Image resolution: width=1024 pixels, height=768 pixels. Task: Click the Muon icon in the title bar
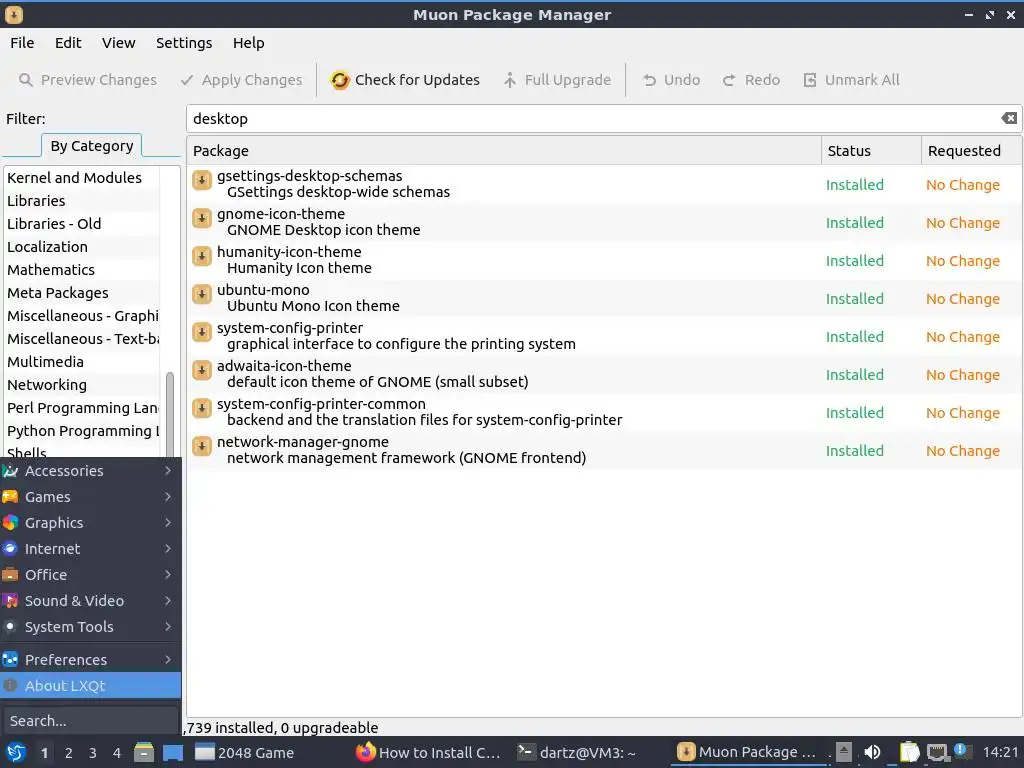click(14, 14)
